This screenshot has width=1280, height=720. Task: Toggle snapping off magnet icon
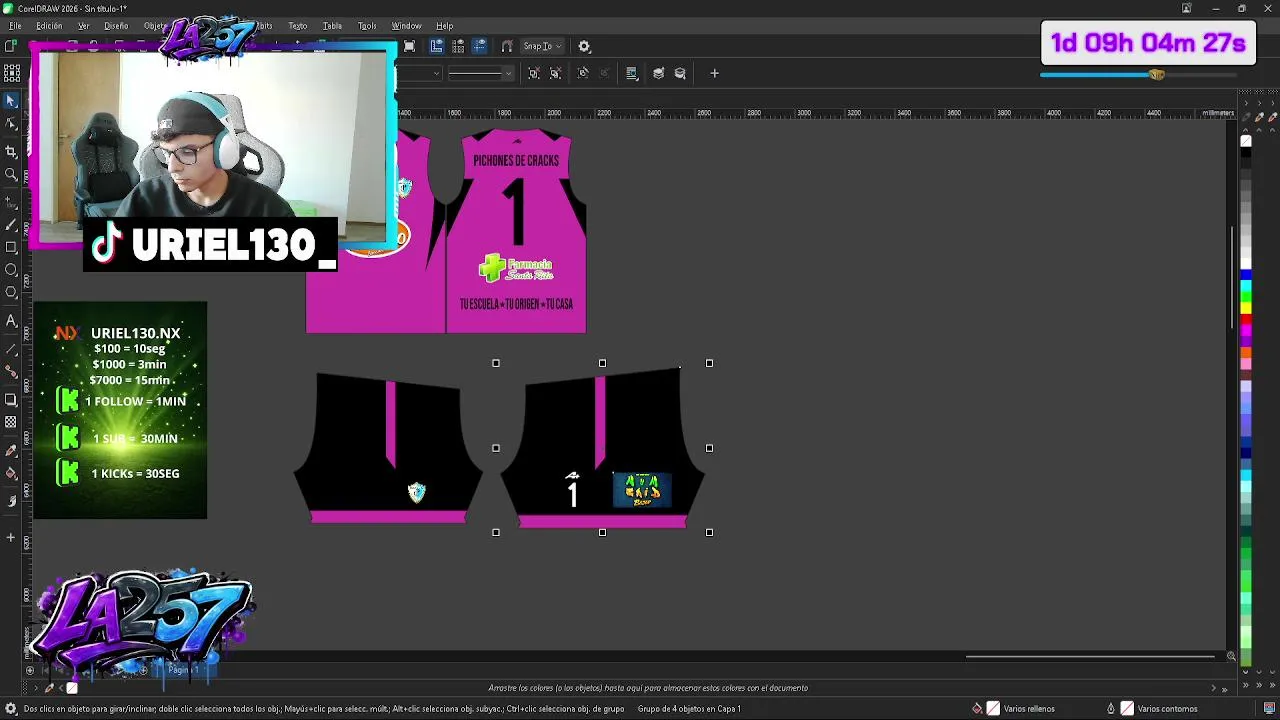click(507, 46)
